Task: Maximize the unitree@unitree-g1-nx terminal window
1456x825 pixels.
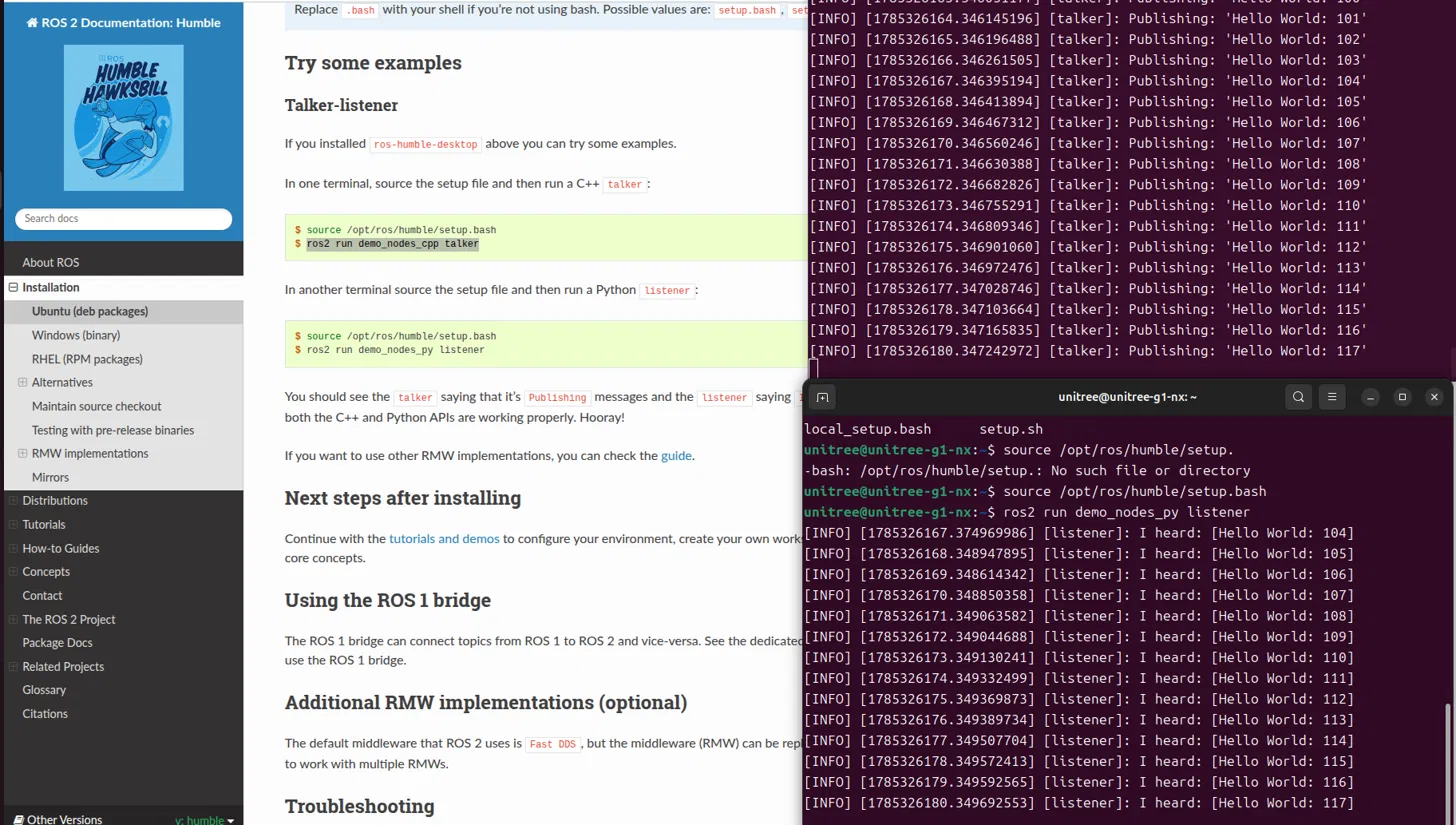Action: [1402, 397]
